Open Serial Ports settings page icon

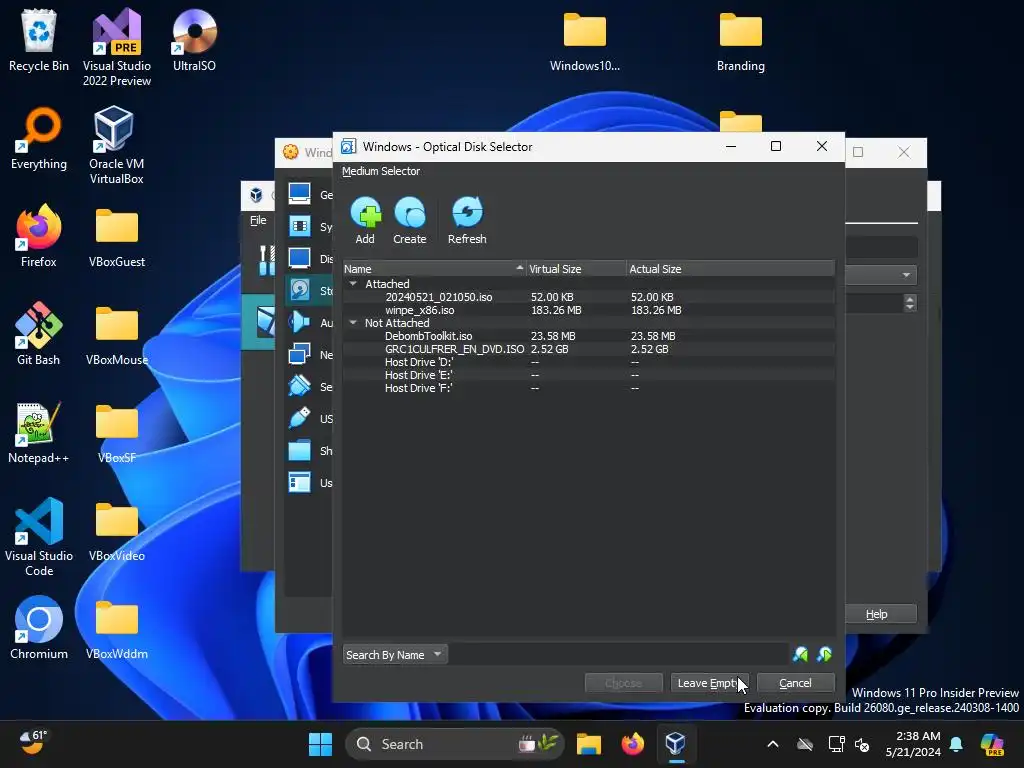coord(300,387)
